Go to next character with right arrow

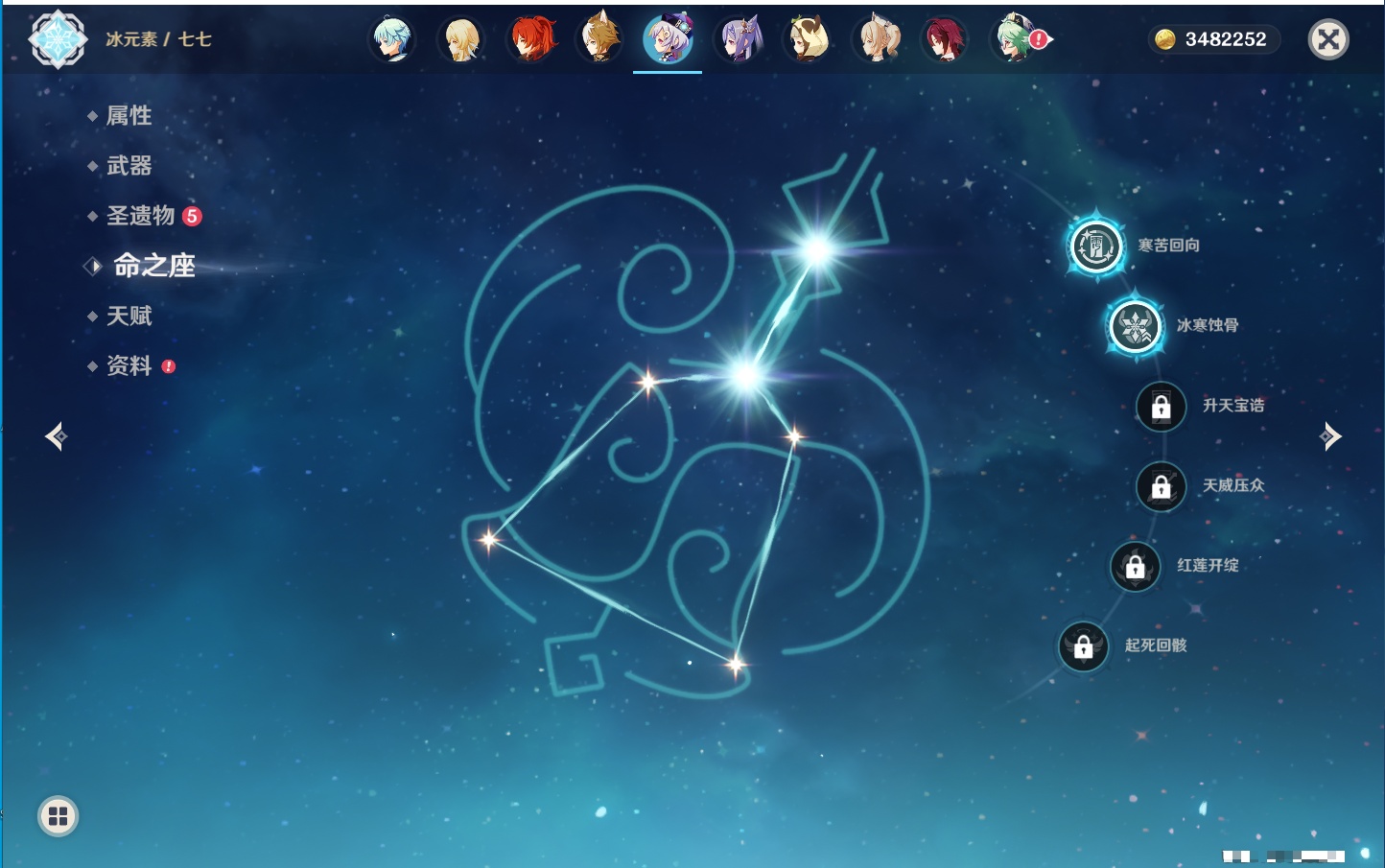point(1330,436)
